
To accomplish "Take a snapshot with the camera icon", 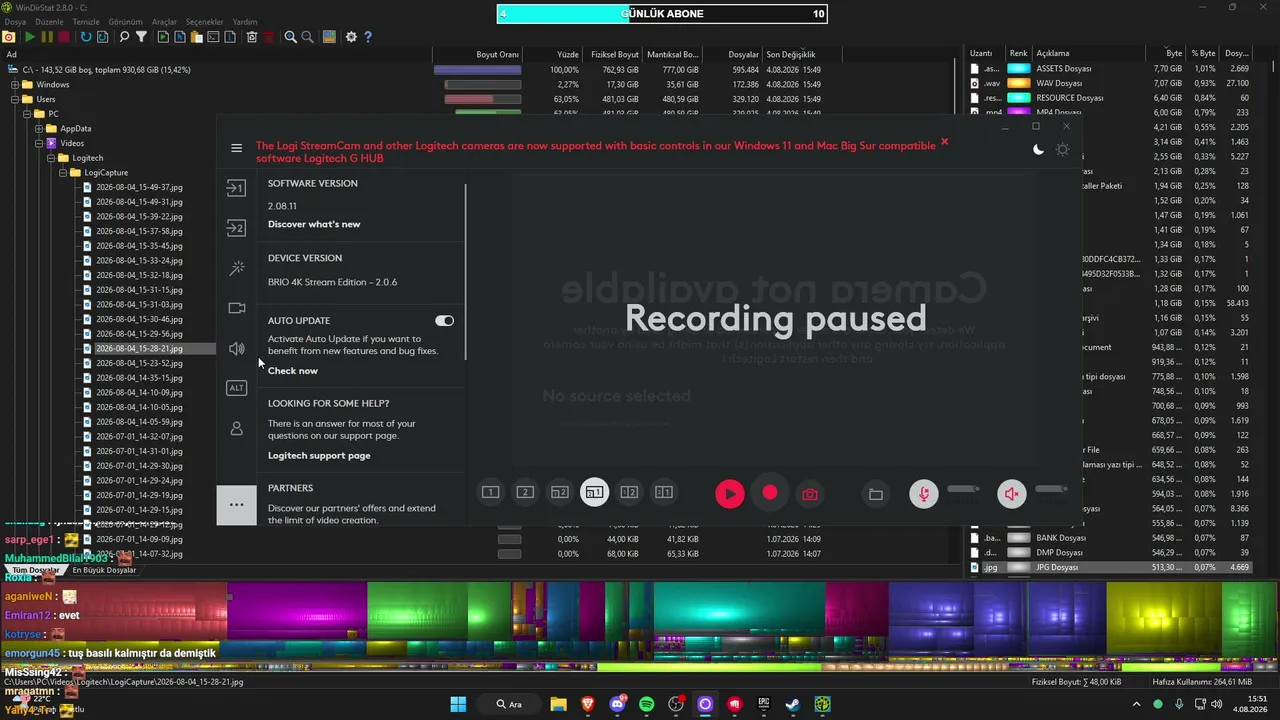I will [x=810, y=494].
